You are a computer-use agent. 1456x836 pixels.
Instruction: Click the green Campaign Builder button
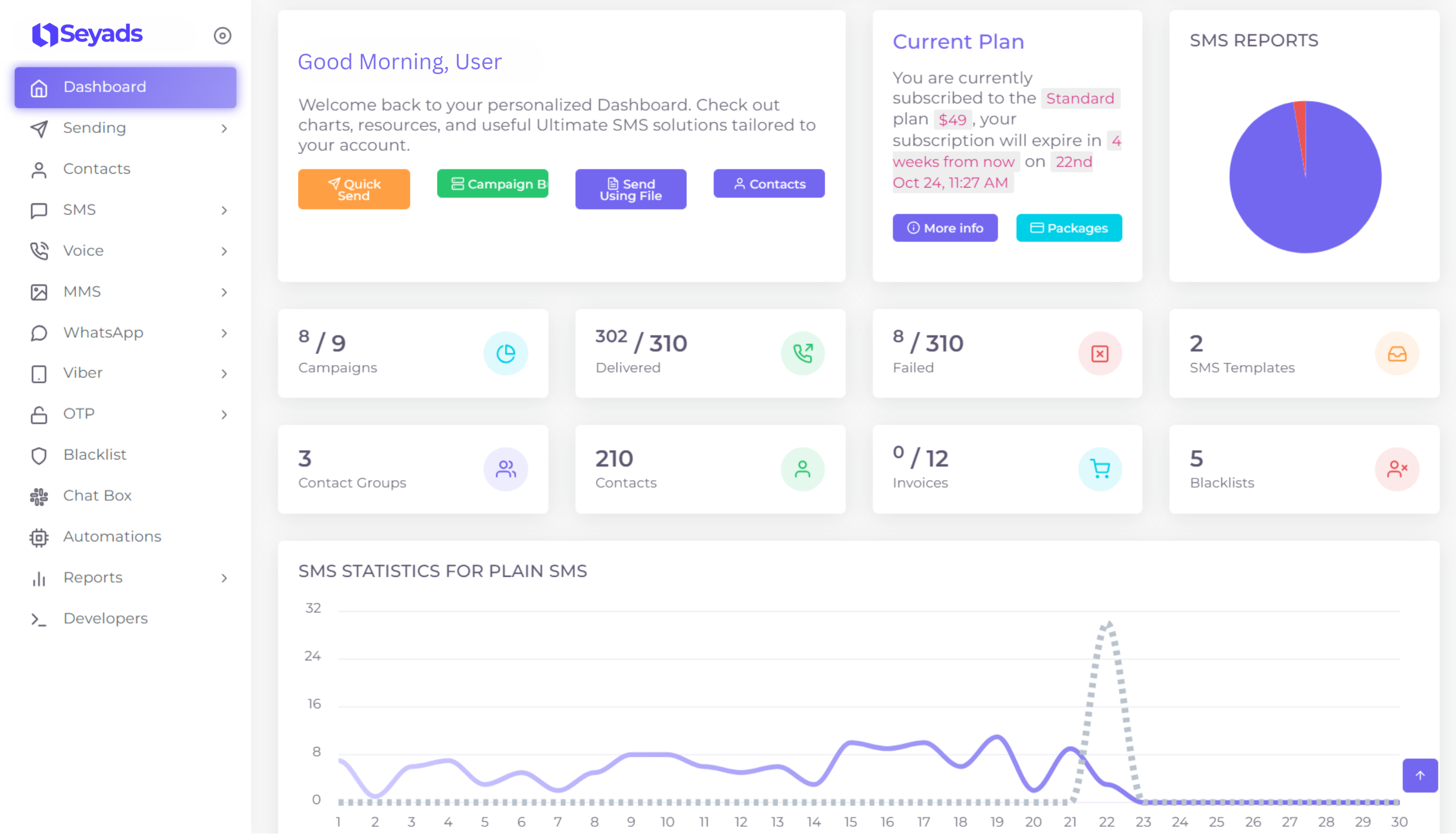pyautogui.click(x=492, y=184)
